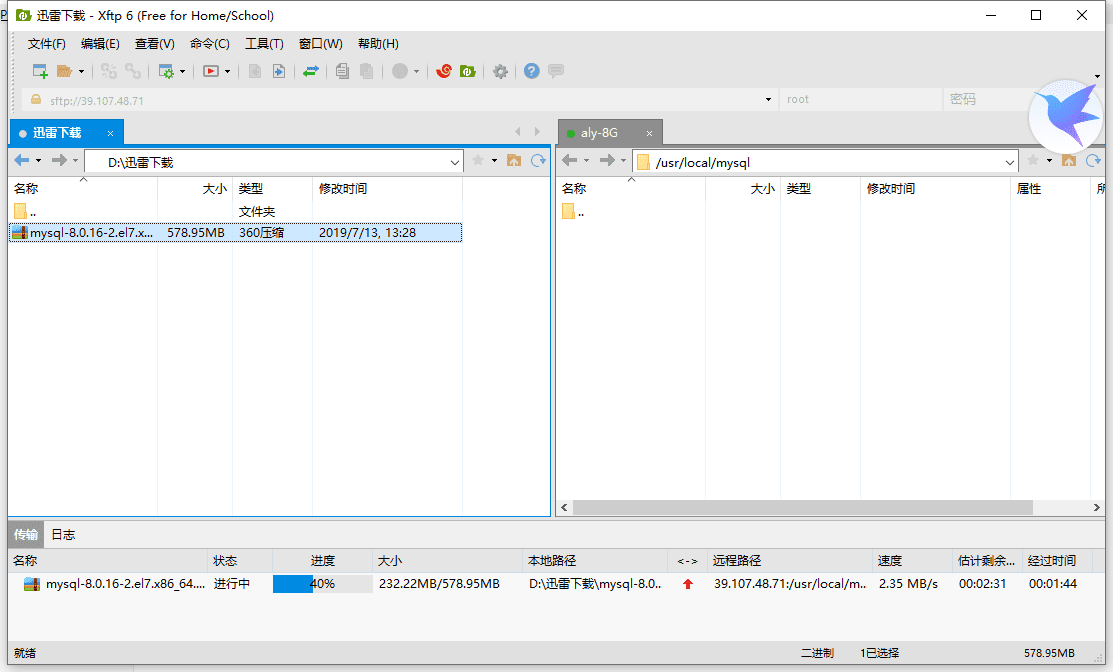Switch to the 日志 log tab
The height and width of the screenshot is (672, 1113).
pos(63,535)
